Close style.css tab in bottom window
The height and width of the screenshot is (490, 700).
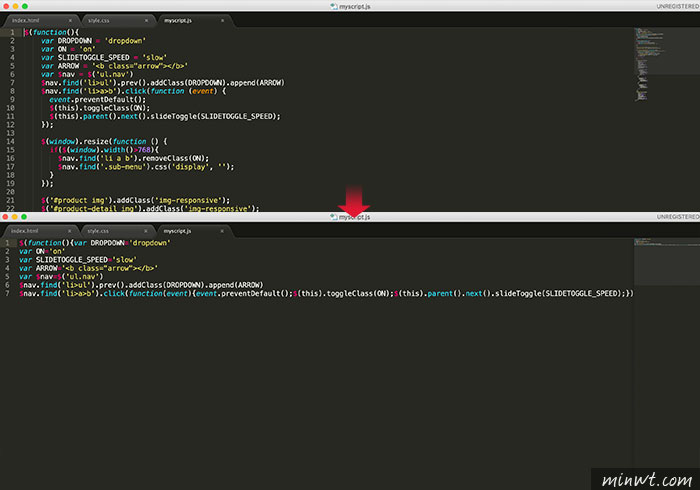[x=146, y=231]
